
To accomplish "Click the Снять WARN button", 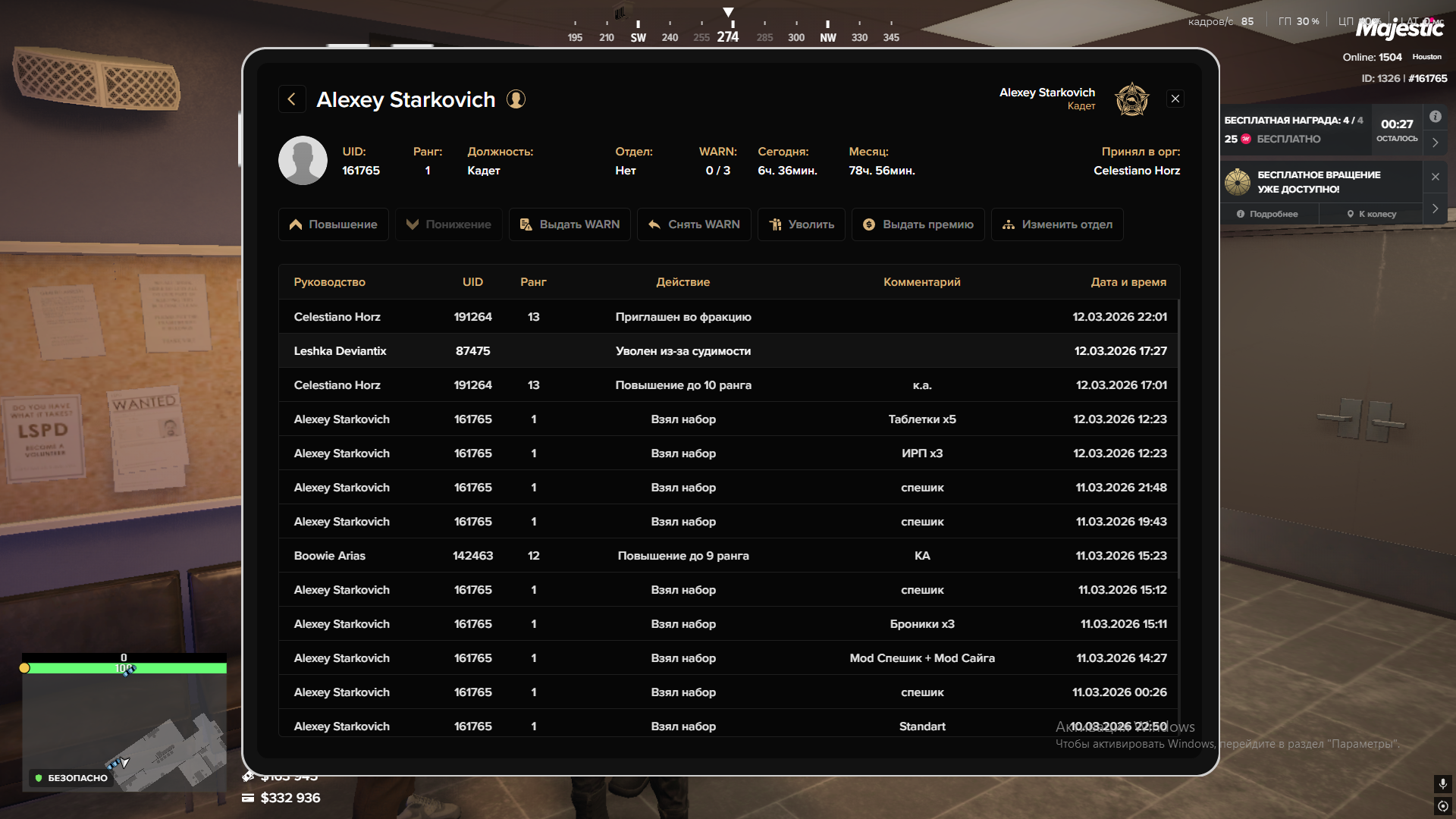I will (694, 224).
